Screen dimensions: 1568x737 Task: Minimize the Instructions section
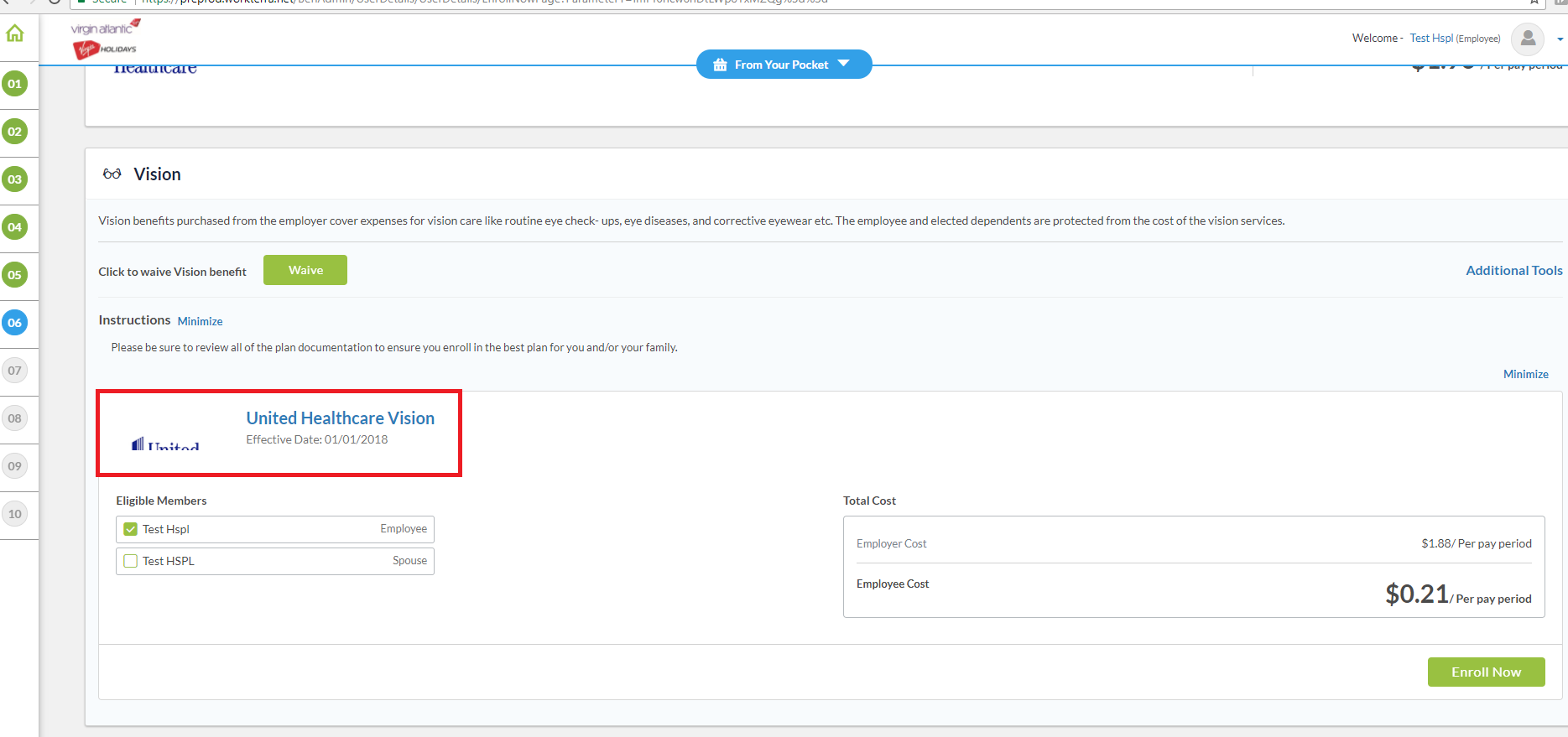tap(201, 321)
